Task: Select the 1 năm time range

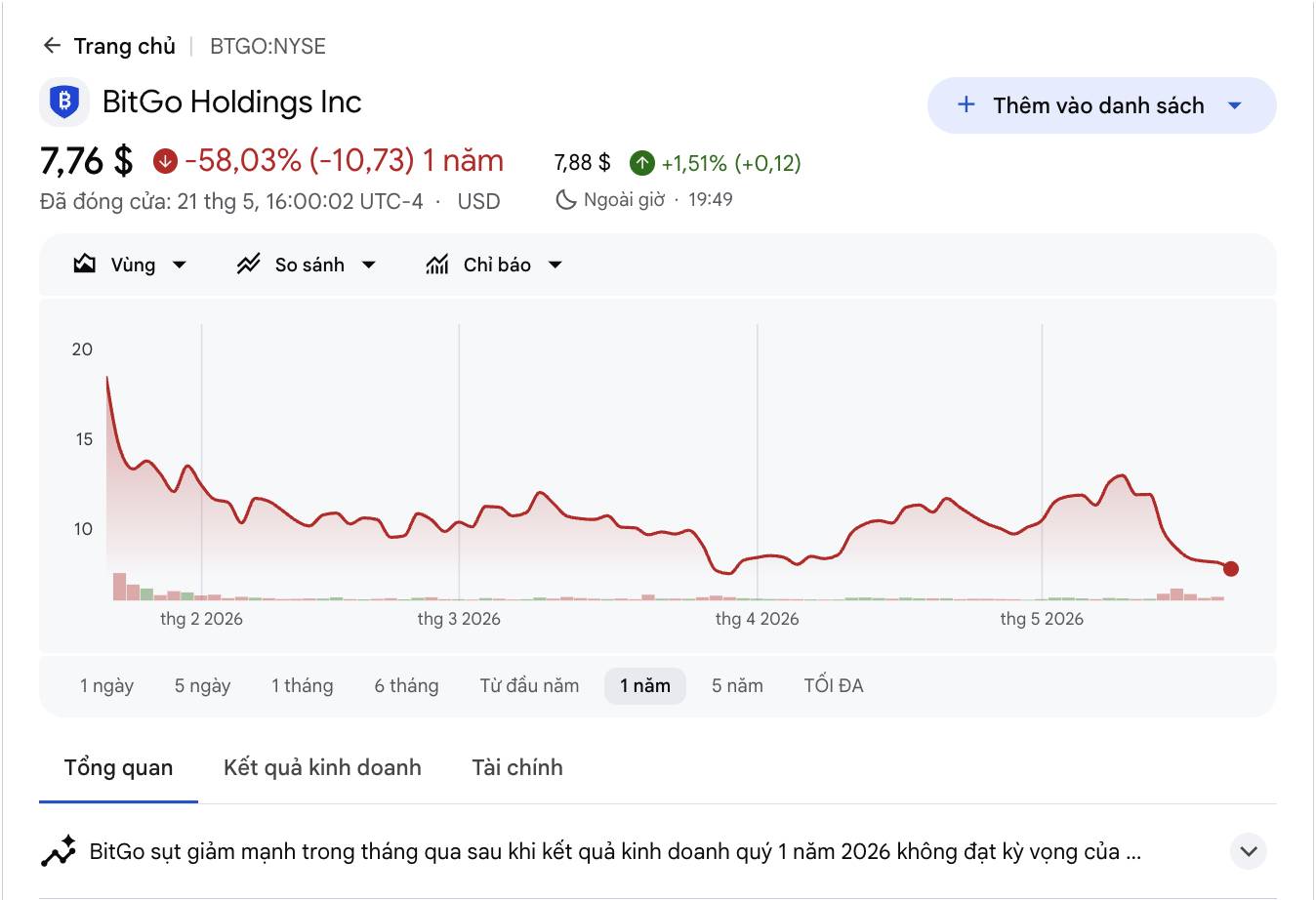Action: coord(645,685)
